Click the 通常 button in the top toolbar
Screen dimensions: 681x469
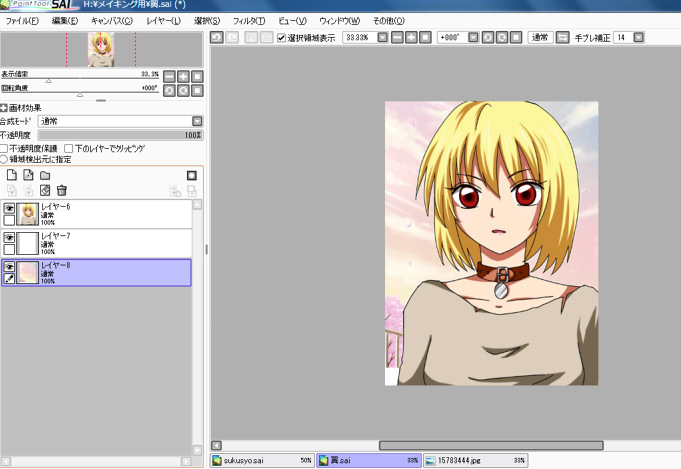(540, 37)
